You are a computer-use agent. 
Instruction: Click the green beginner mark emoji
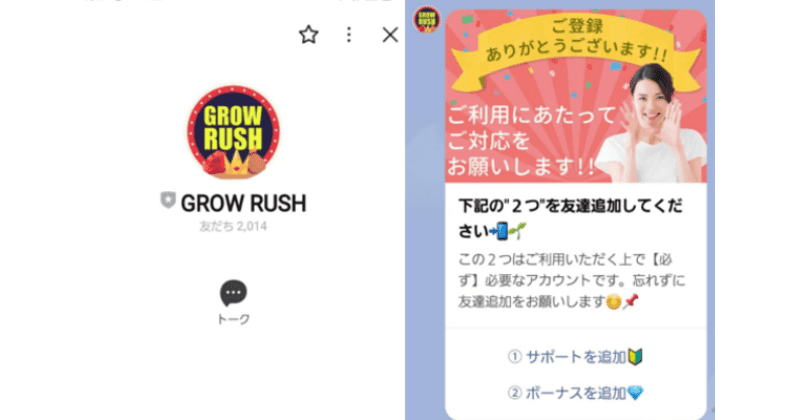(635, 357)
